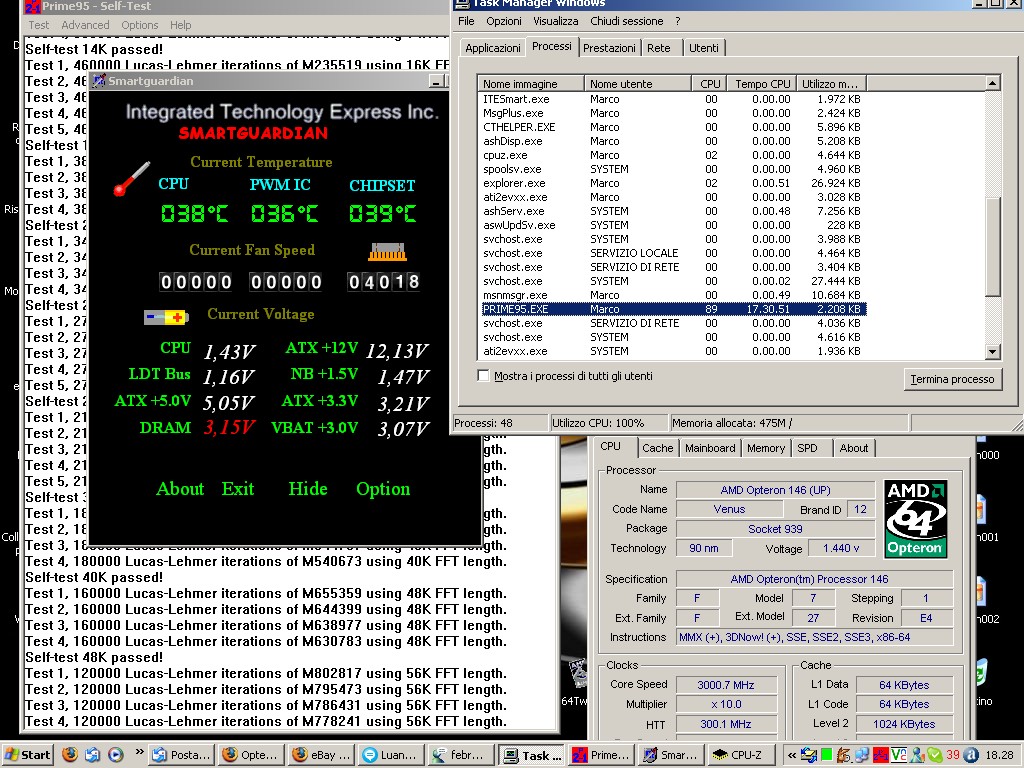Screen dimensions: 1024x768
Task: Click the Prime95 title bar icon
Action: 33,7
